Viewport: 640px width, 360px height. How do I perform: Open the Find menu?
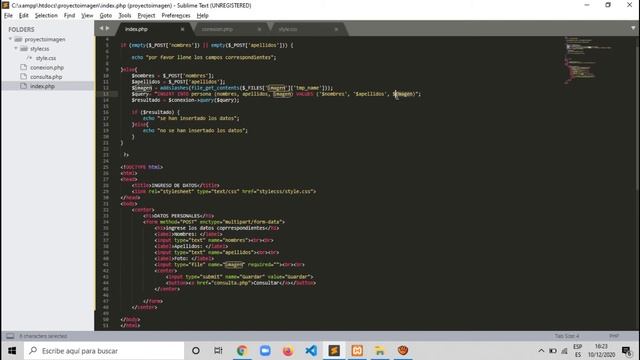pyautogui.click(x=69, y=16)
